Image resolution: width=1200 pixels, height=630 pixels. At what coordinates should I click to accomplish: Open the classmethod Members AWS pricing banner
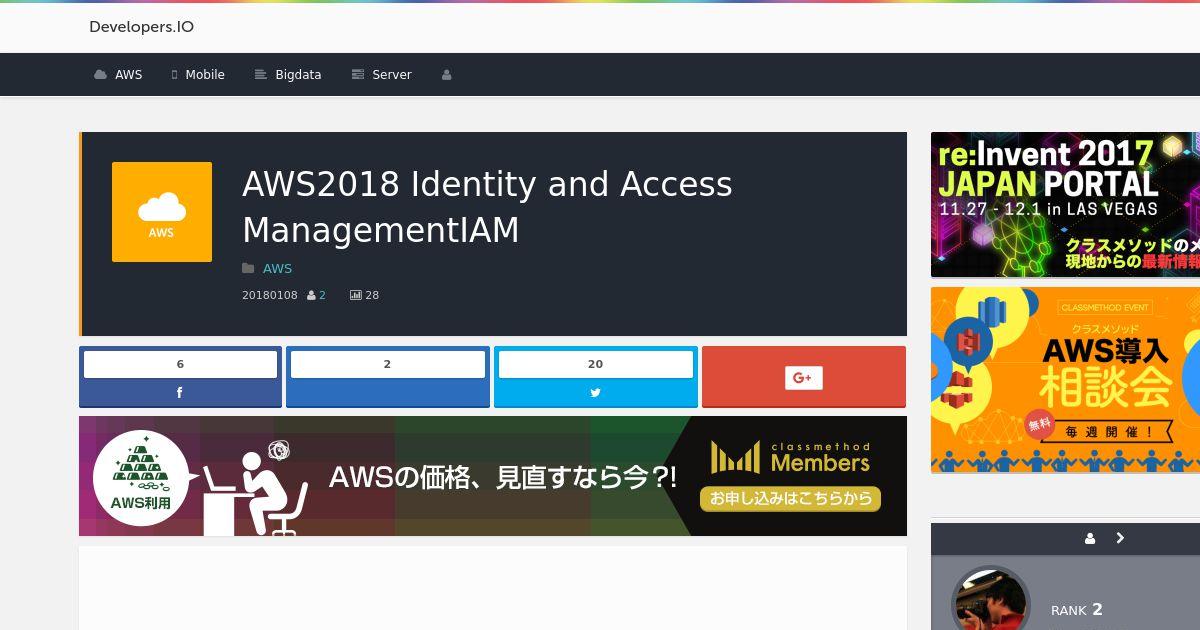(x=493, y=476)
